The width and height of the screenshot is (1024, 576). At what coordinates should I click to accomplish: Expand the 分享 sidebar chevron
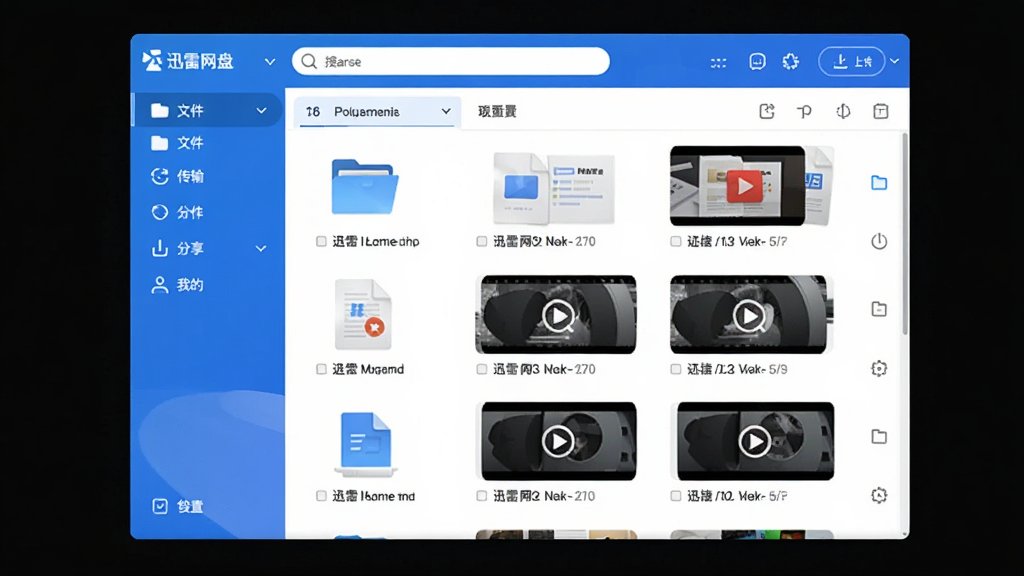pyautogui.click(x=261, y=249)
